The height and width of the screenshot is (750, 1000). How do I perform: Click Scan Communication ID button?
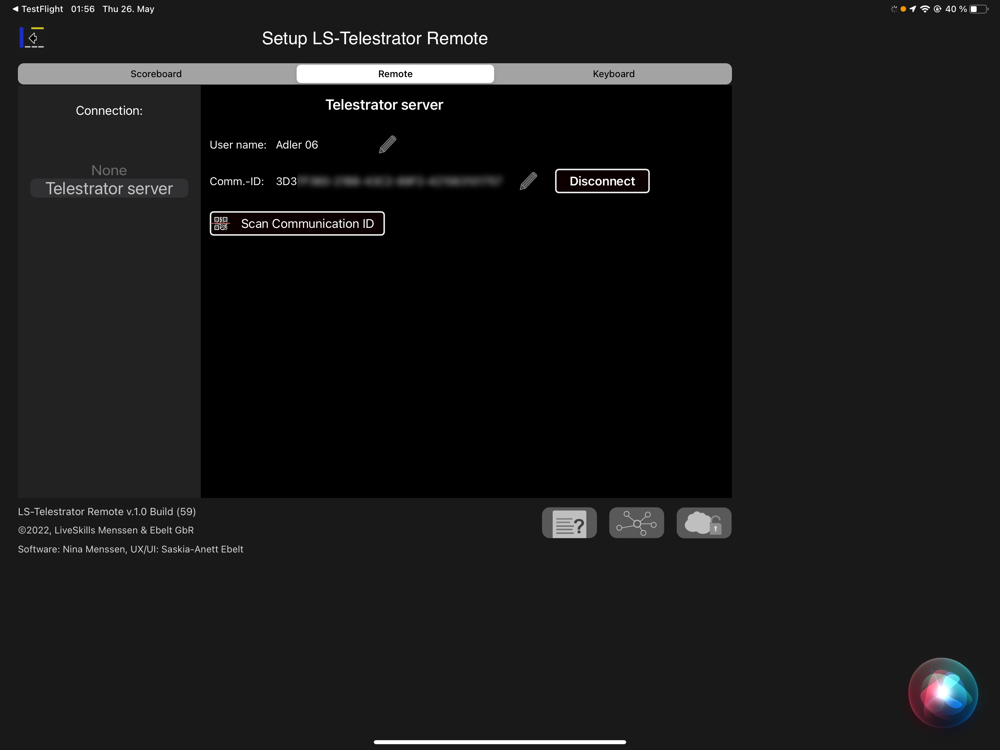tap(297, 224)
